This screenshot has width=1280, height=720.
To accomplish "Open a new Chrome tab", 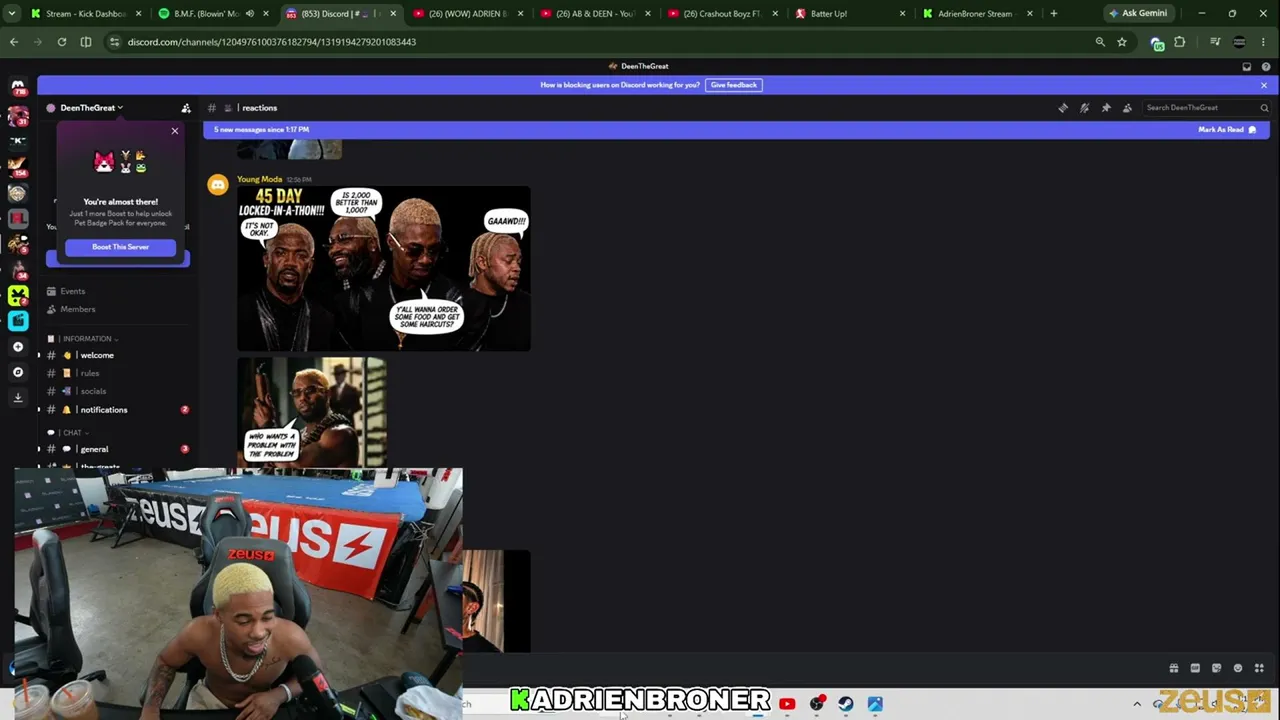I will tap(1054, 14).
